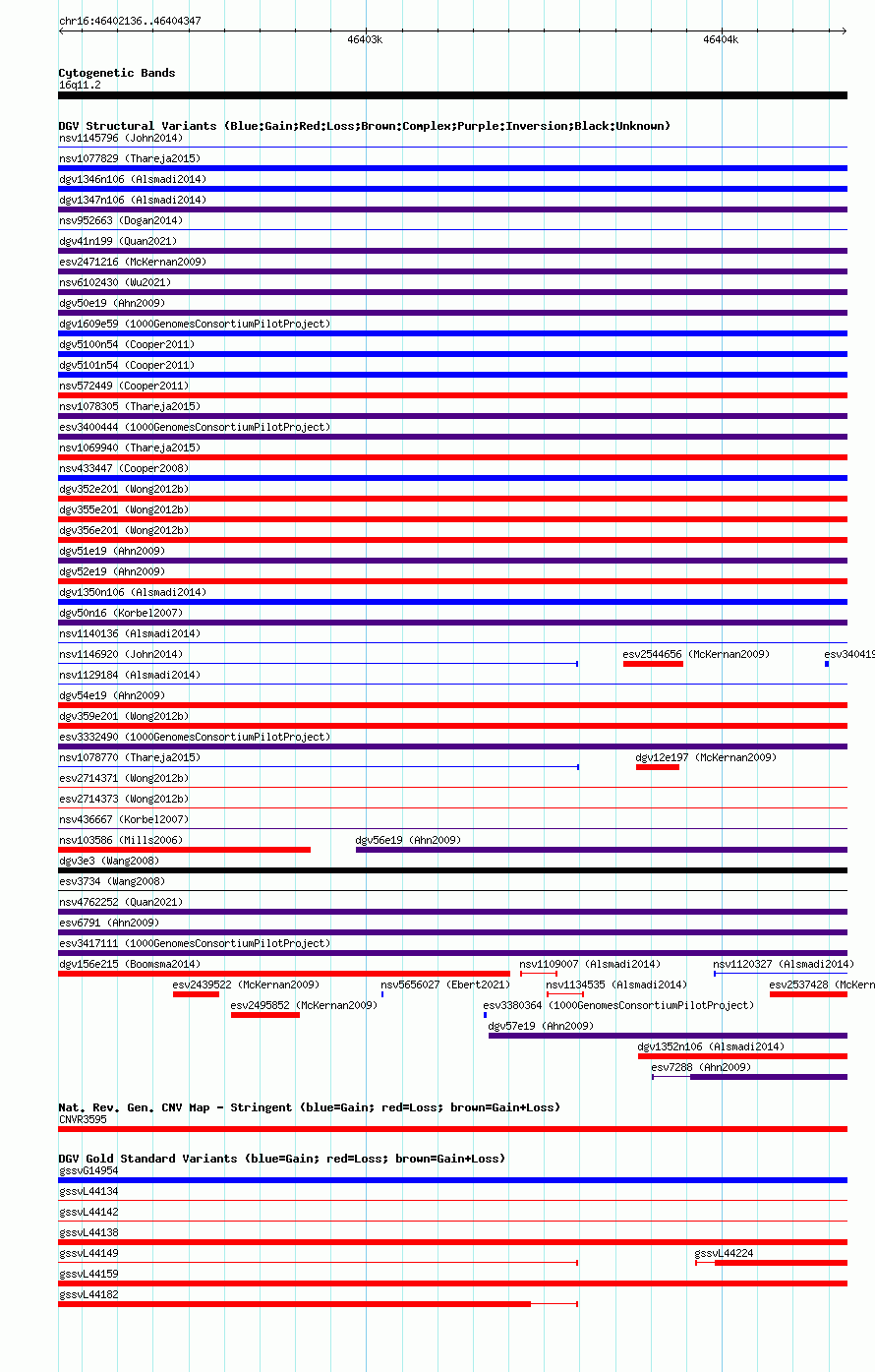Open esv3417111 (1000GenomesConsortiumPilotProject) variant
Screen dimensions: 875x1372
[x=194, y=943]
